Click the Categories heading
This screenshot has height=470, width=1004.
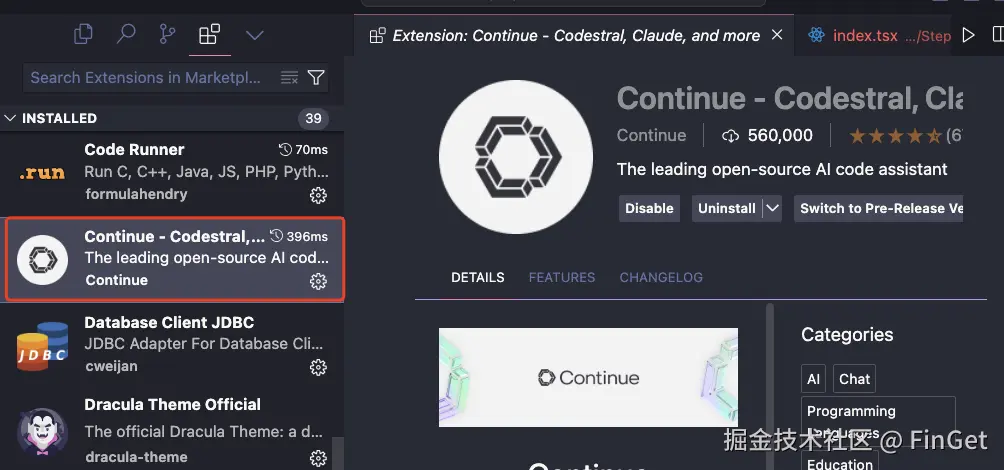click(x=847, y=334)
